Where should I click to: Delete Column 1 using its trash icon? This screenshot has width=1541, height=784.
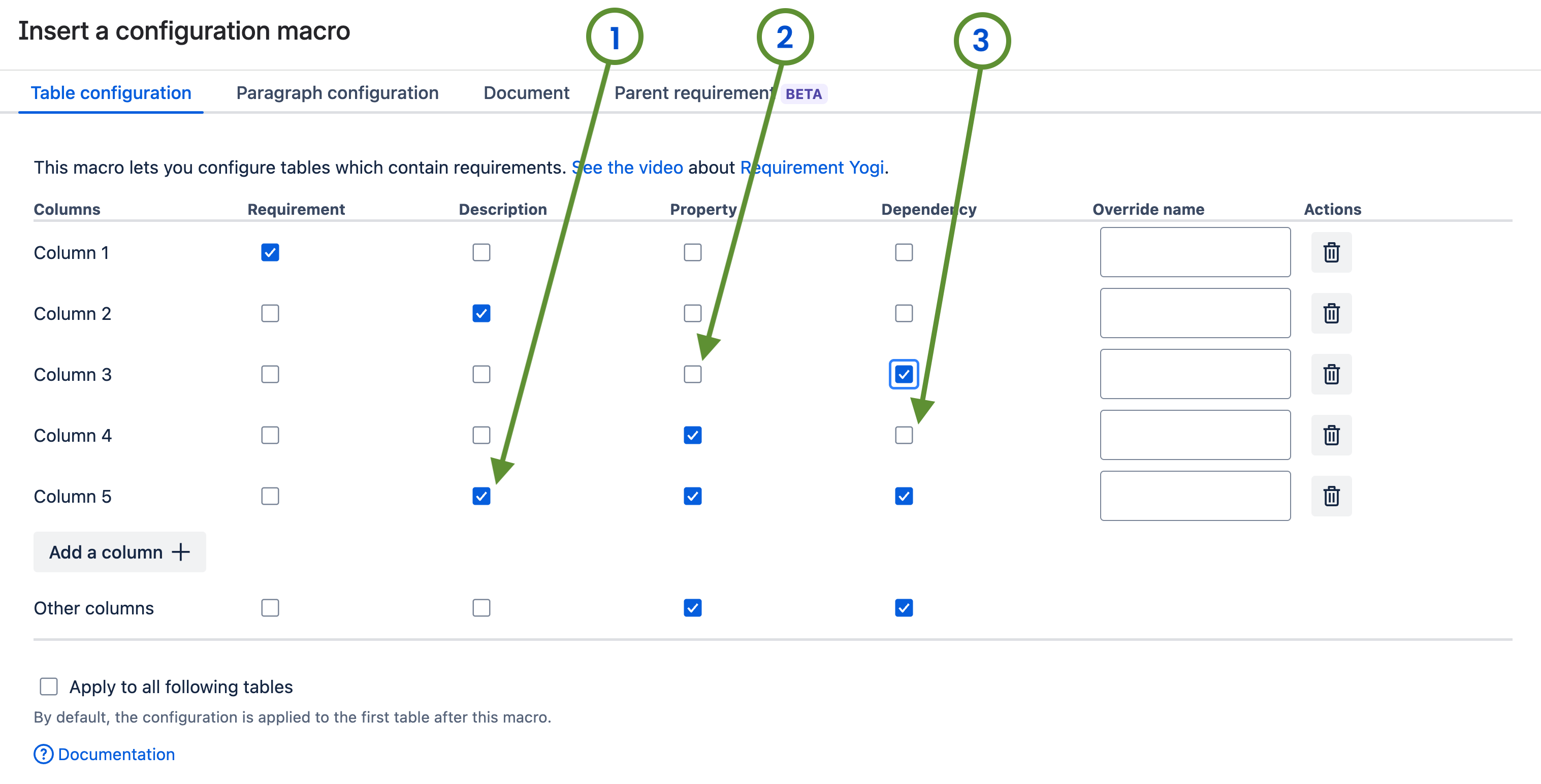coord(1332,252)
